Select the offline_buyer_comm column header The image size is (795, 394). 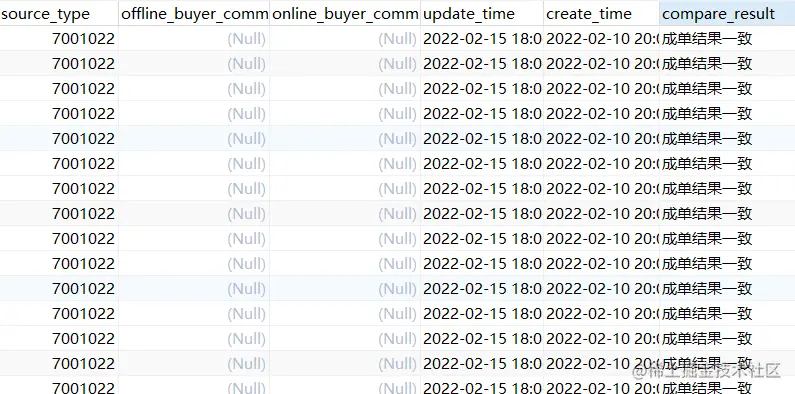(x=194, y=14)
